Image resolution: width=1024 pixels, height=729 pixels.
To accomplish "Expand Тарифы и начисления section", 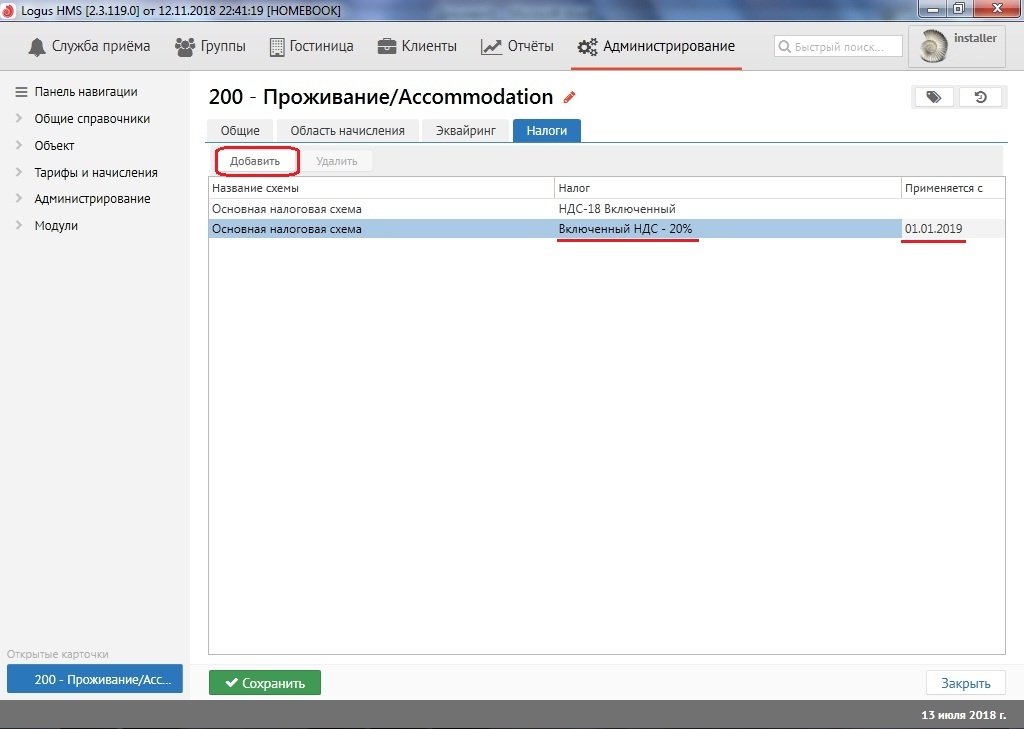I will pyautogui.click(x=19, y=173).
